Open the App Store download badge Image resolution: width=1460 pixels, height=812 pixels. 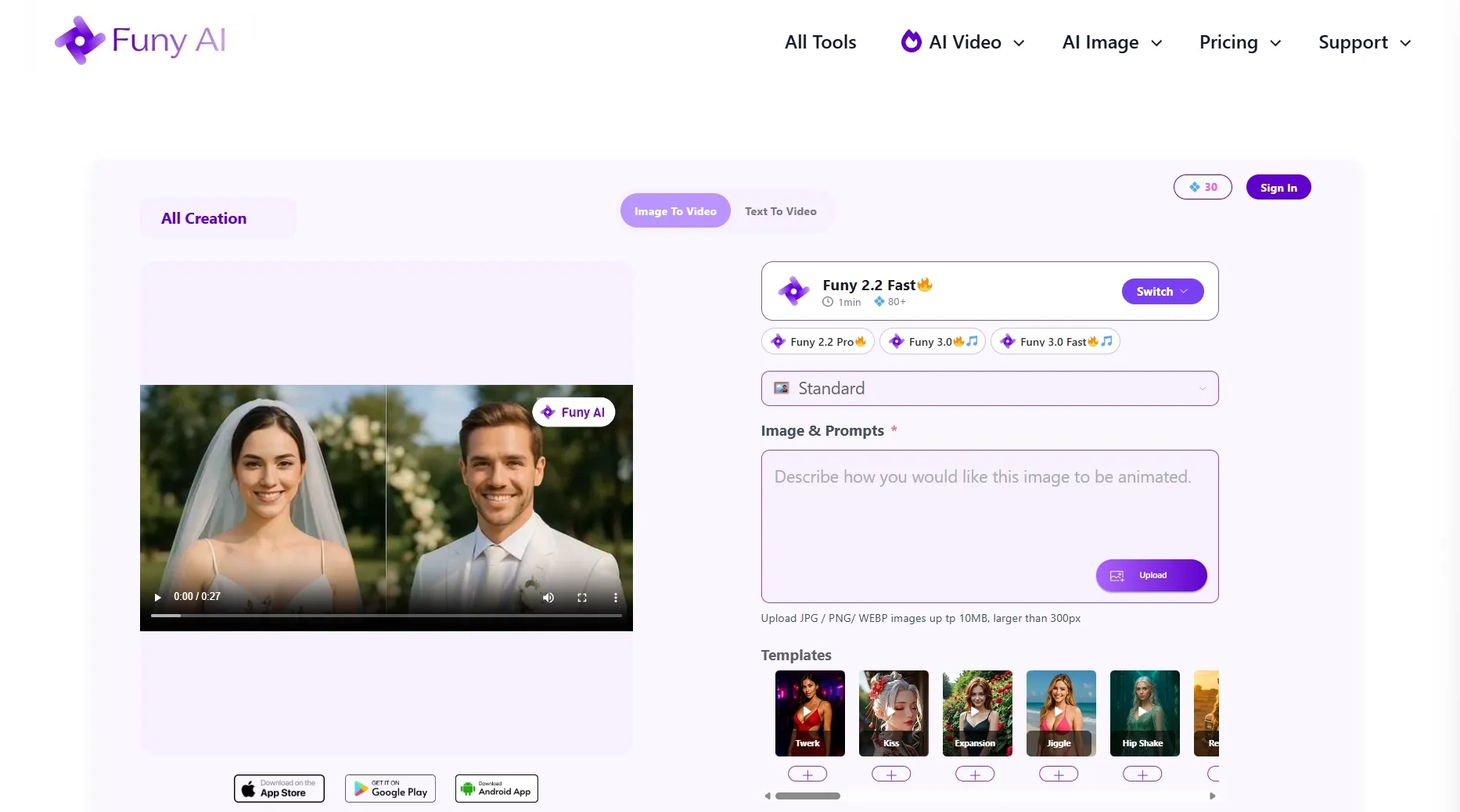click(279, 789)
